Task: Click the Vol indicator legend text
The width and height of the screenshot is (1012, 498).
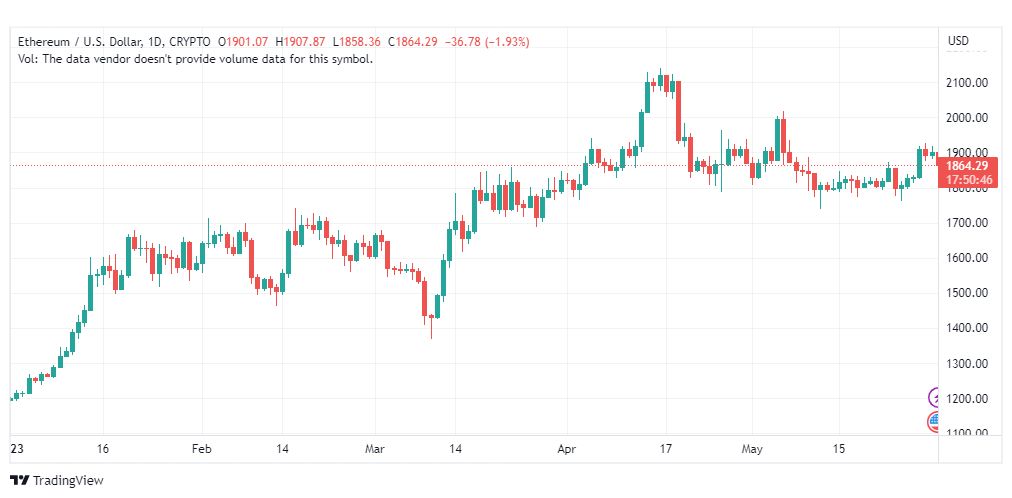Action: [x=196, y=59]
